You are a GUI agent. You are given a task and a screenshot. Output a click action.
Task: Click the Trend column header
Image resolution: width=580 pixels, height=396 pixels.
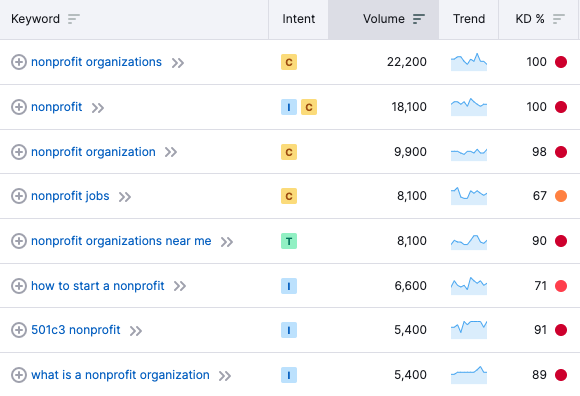(469, 19)
